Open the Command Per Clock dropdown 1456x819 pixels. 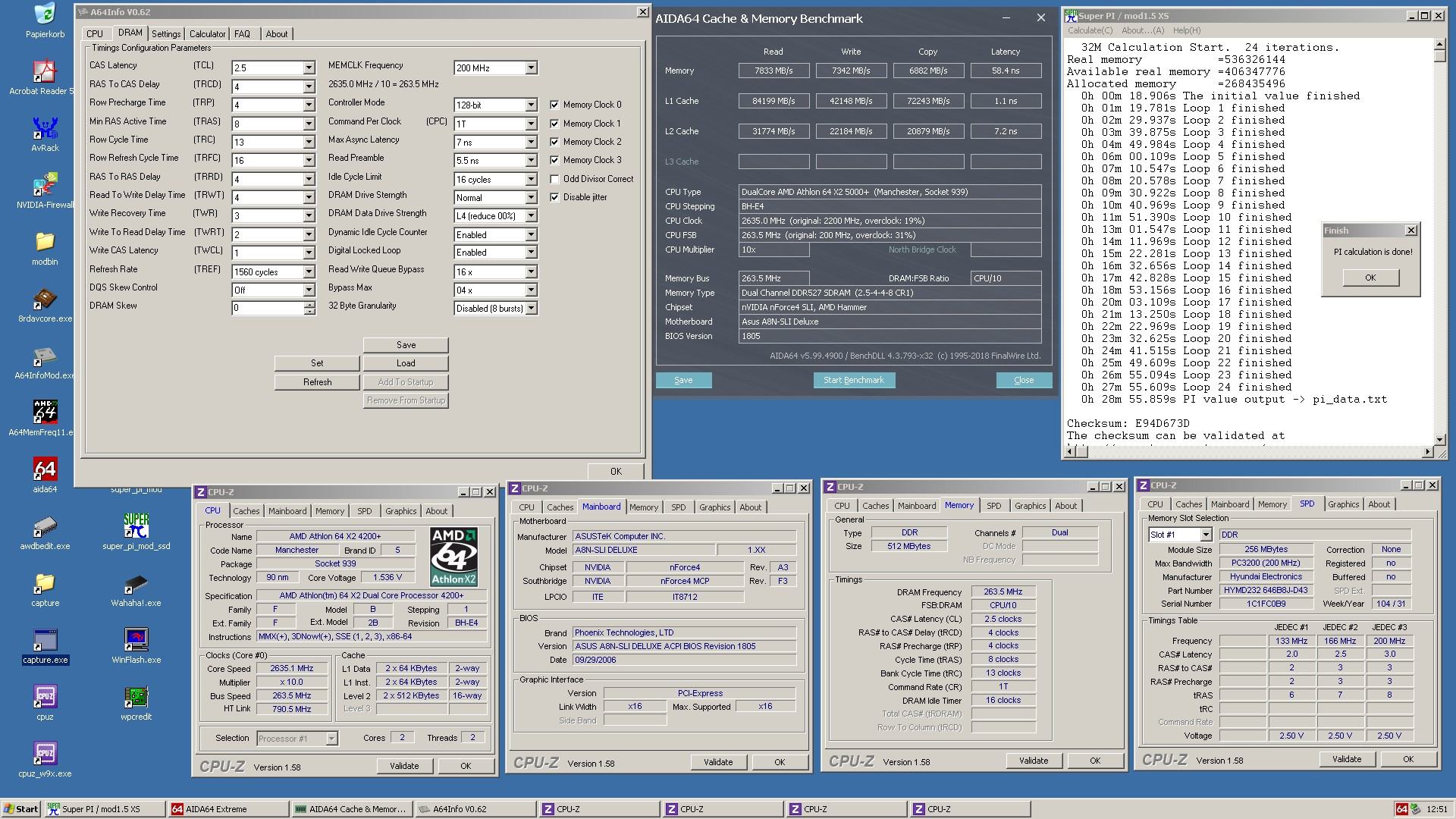click(531, 124)
